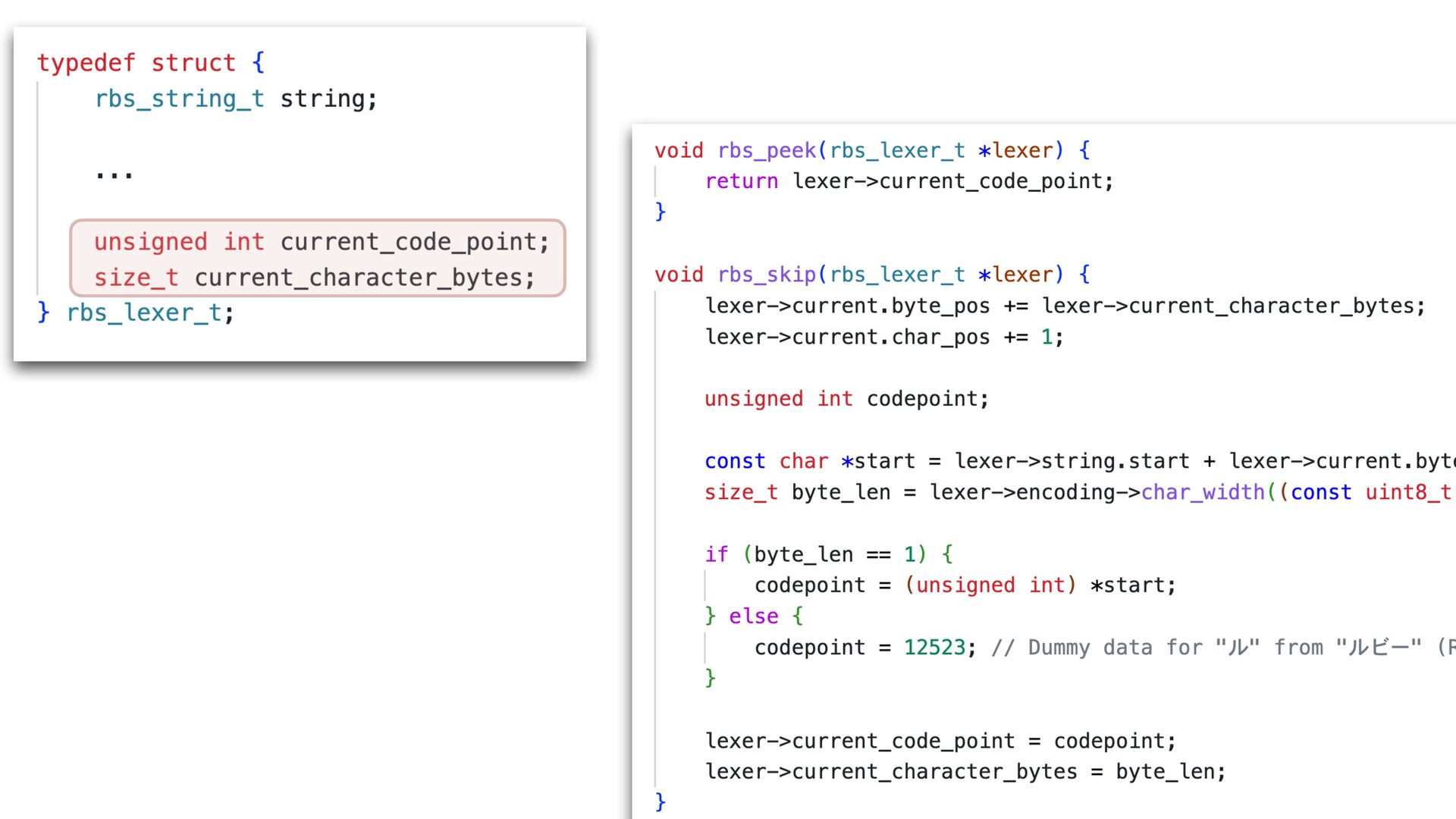
Task: Click the current_character_bytes = byte_len assignment
Action: click(x=965, y=772)
